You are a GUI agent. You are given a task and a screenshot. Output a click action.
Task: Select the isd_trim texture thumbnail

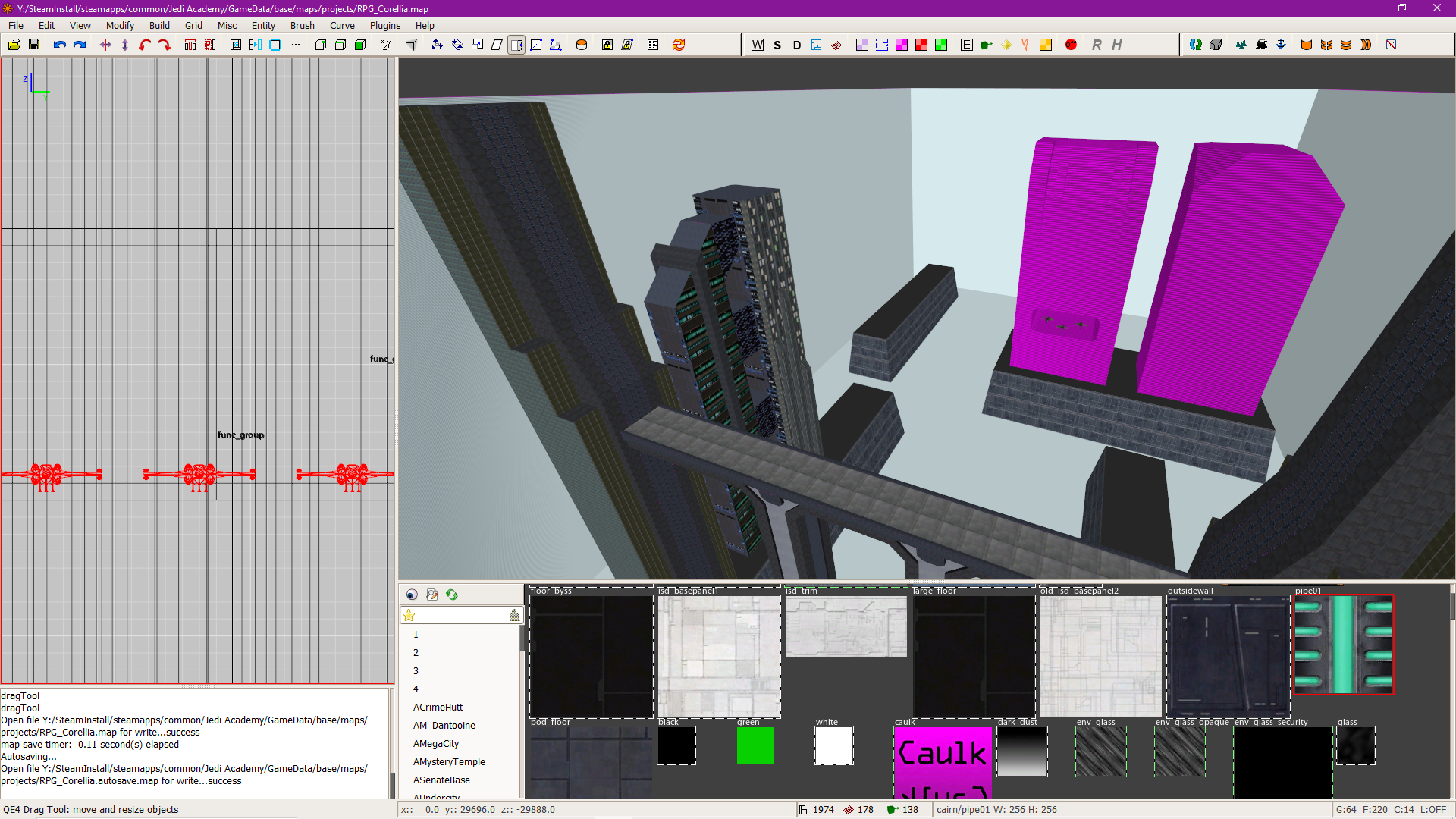point(846,626)
